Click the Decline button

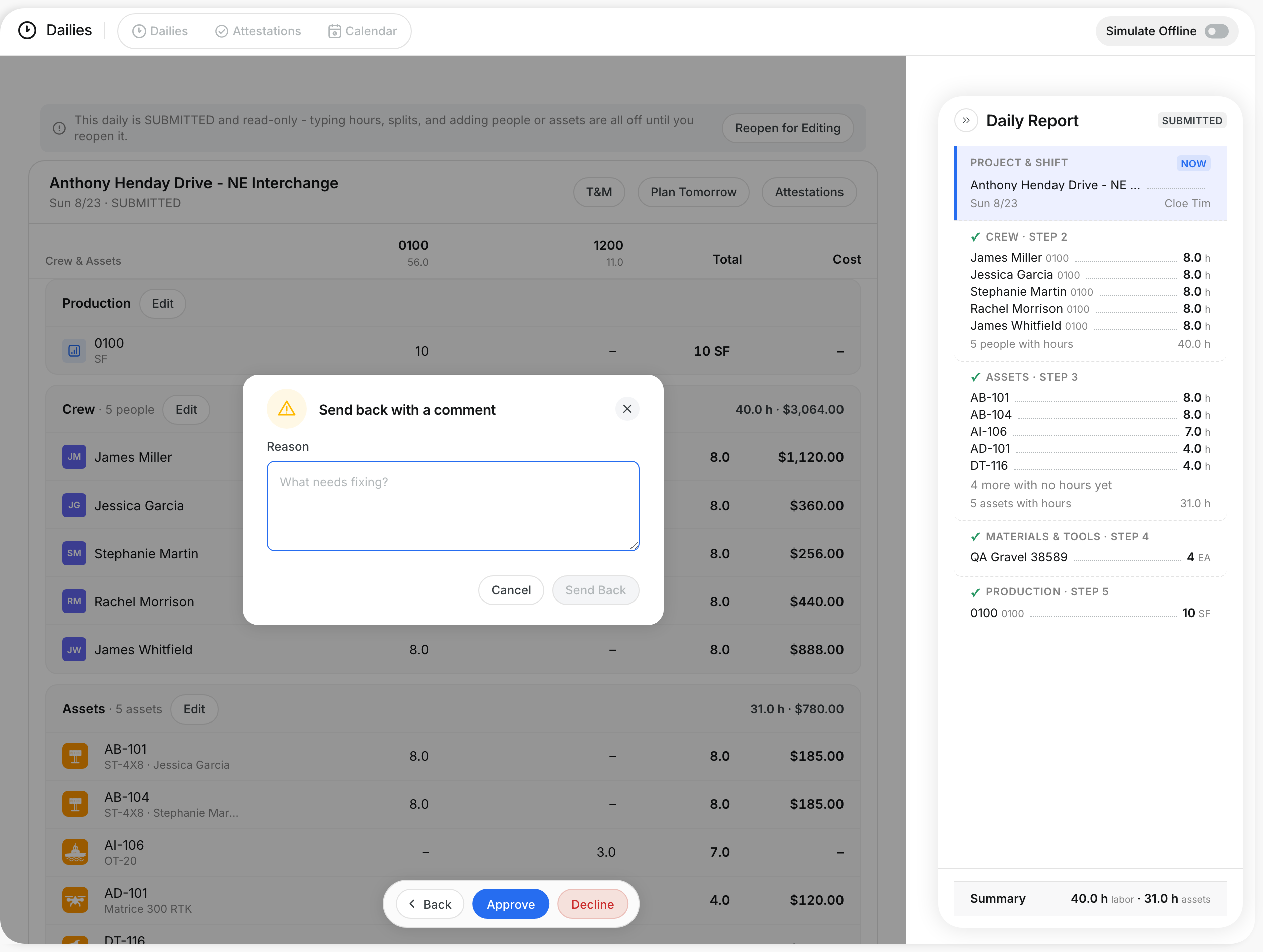[593, 904]
